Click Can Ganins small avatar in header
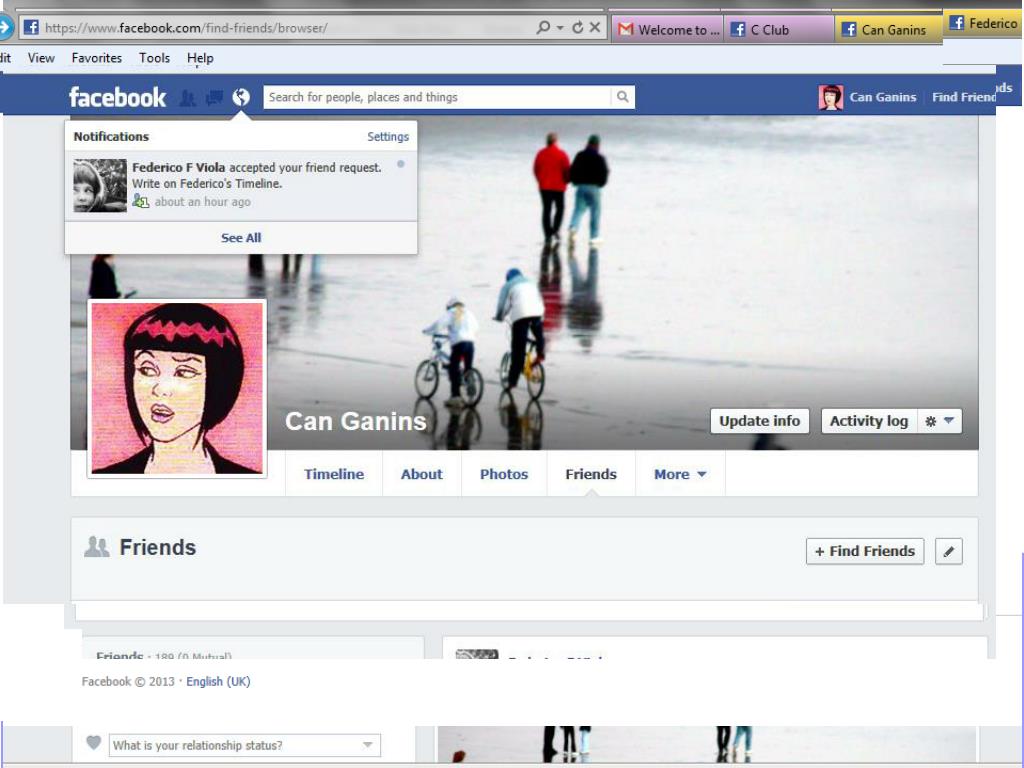Viewport: 1024px width, 768px height. click(831, 97)
